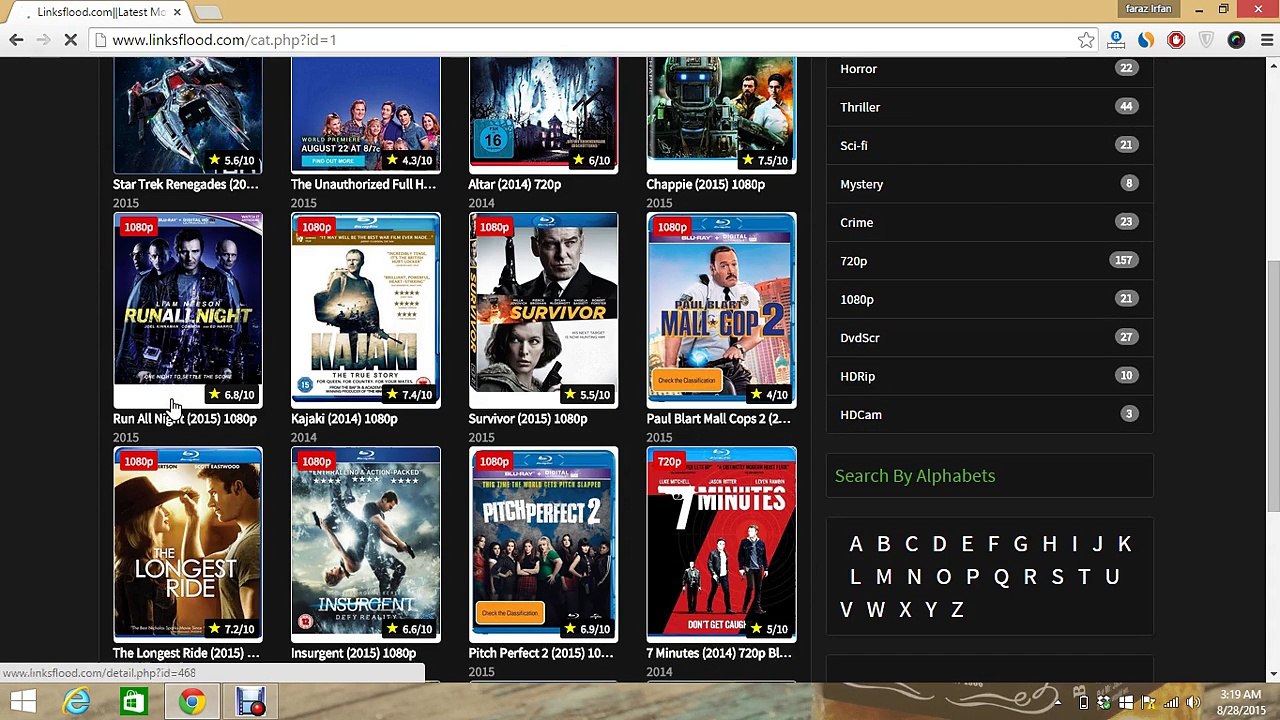Click the gray shield extension icon

tap(1206, 40)
